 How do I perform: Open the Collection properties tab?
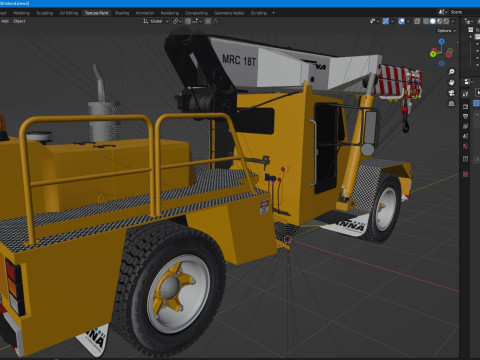coord(466,159)
